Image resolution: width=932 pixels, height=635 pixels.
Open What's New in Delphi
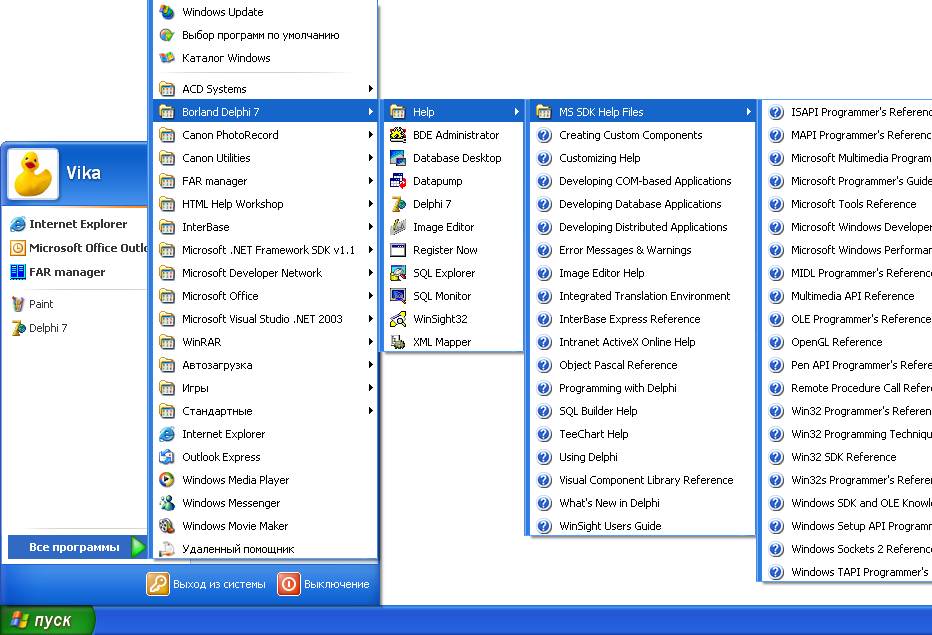tap(643, 503)
